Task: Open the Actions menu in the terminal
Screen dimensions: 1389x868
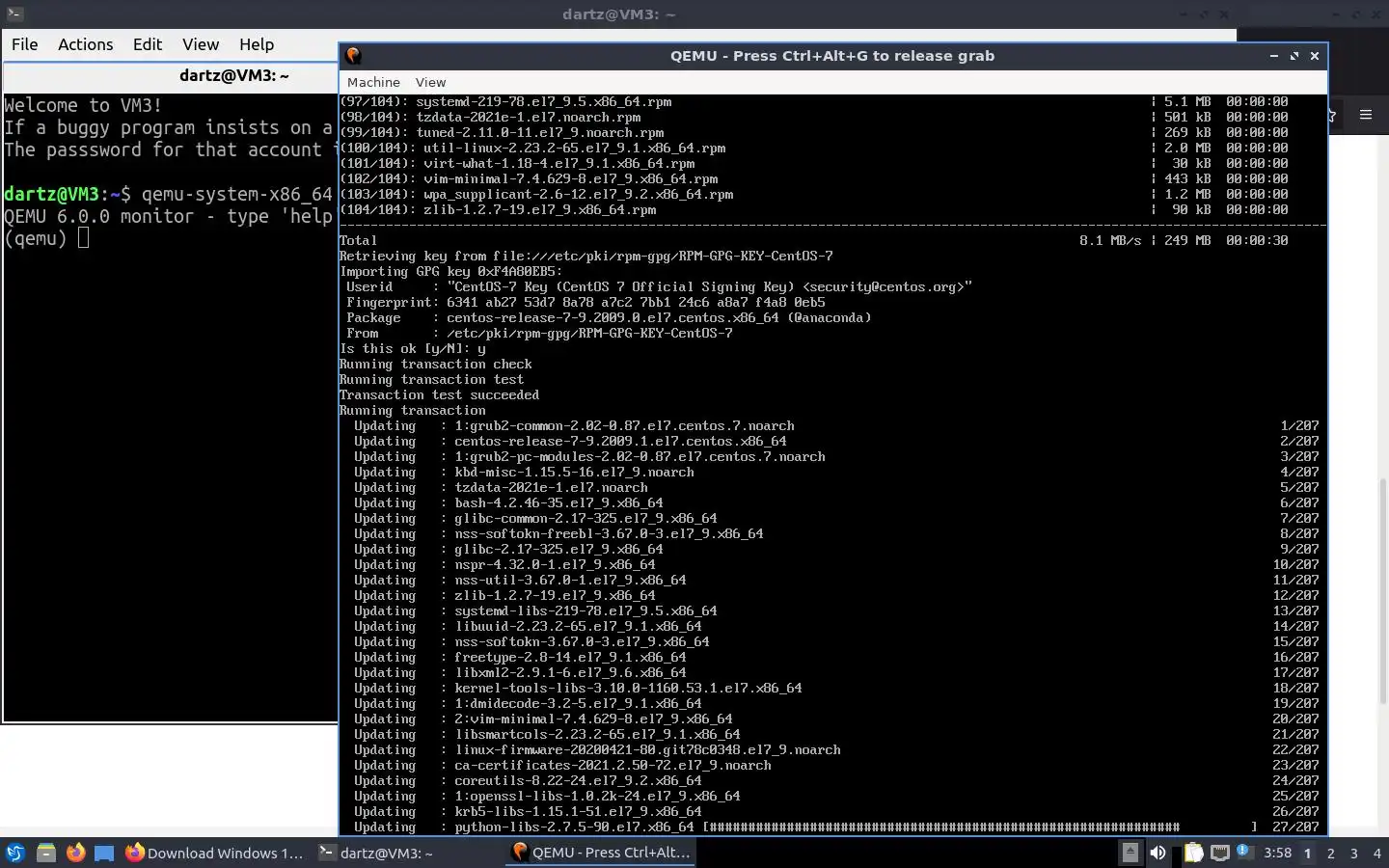Action: tap(85, 44)
